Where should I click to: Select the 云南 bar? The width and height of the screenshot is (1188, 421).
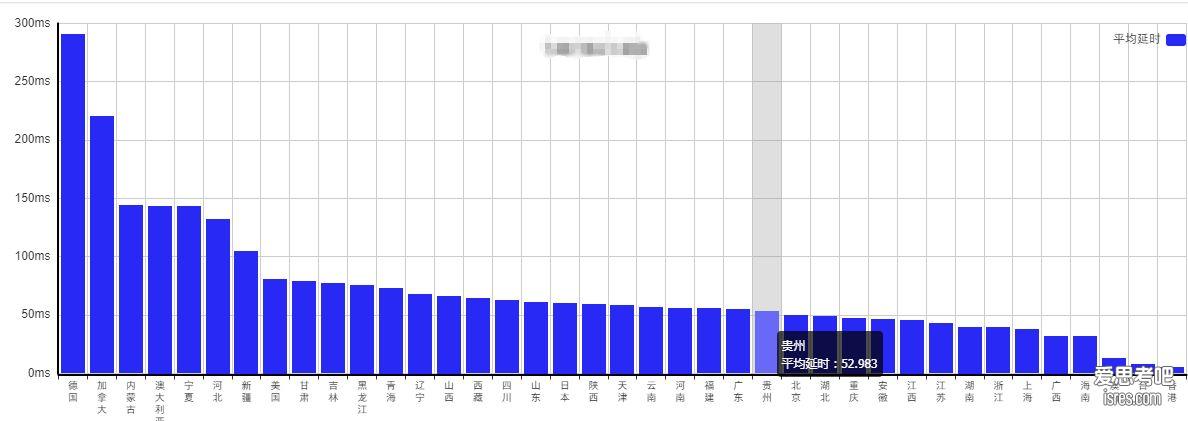(652, 340)
